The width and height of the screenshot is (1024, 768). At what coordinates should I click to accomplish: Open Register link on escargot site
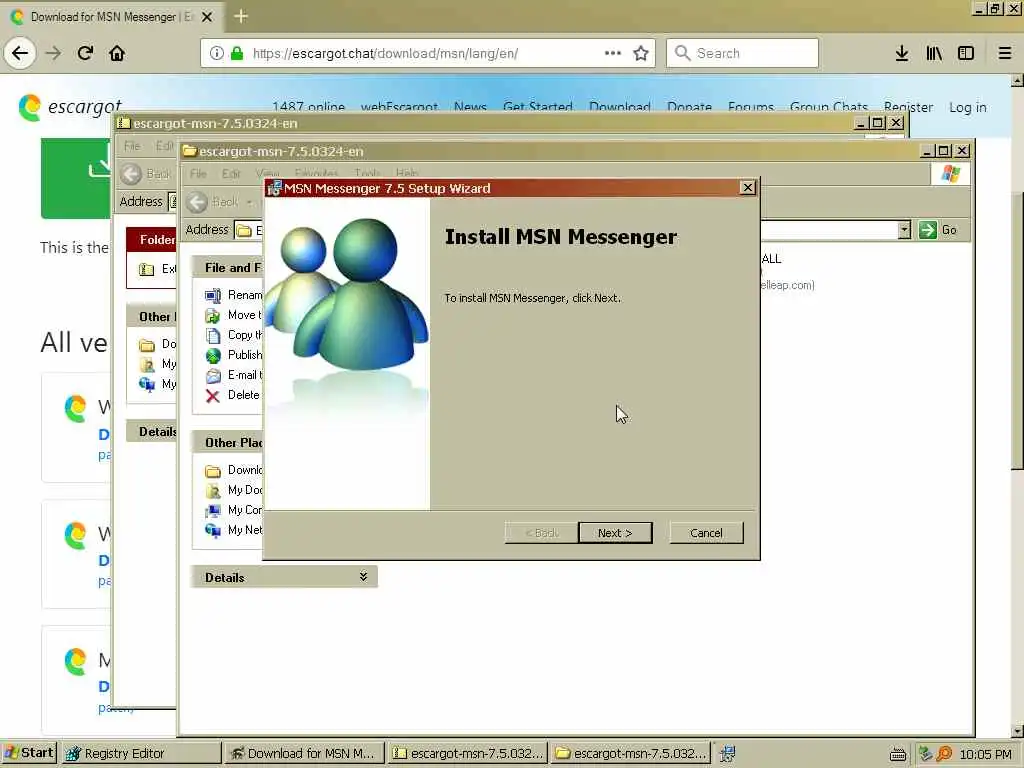pyautogui.click(x=908, y=107)
